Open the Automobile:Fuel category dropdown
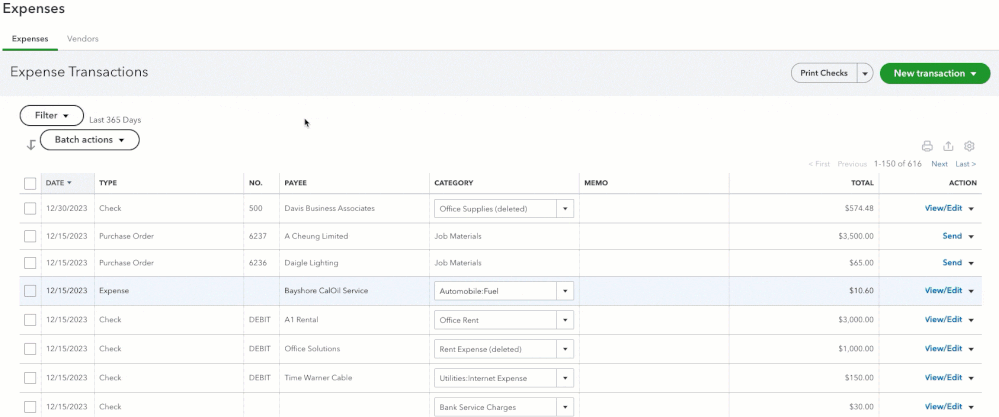The height and width of the screenshot is (417, 999). coord(565,291)
